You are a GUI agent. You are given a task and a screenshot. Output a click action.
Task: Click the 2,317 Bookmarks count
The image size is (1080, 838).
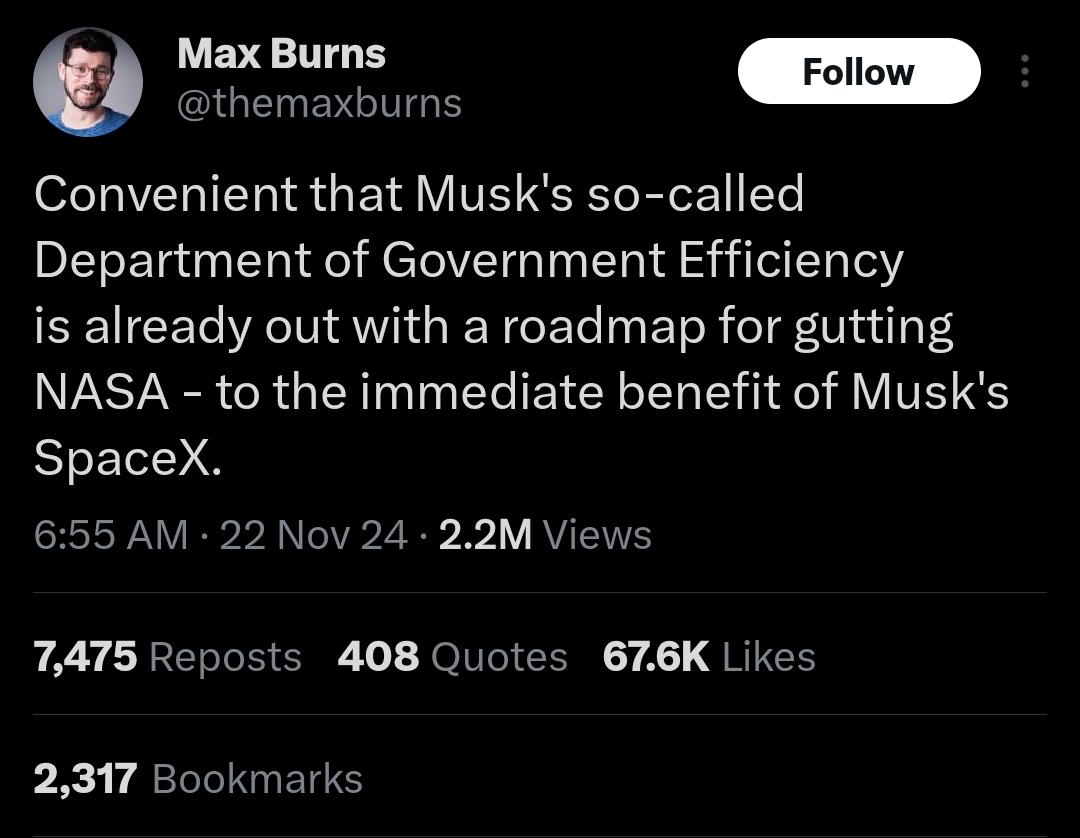pos(197,779)
